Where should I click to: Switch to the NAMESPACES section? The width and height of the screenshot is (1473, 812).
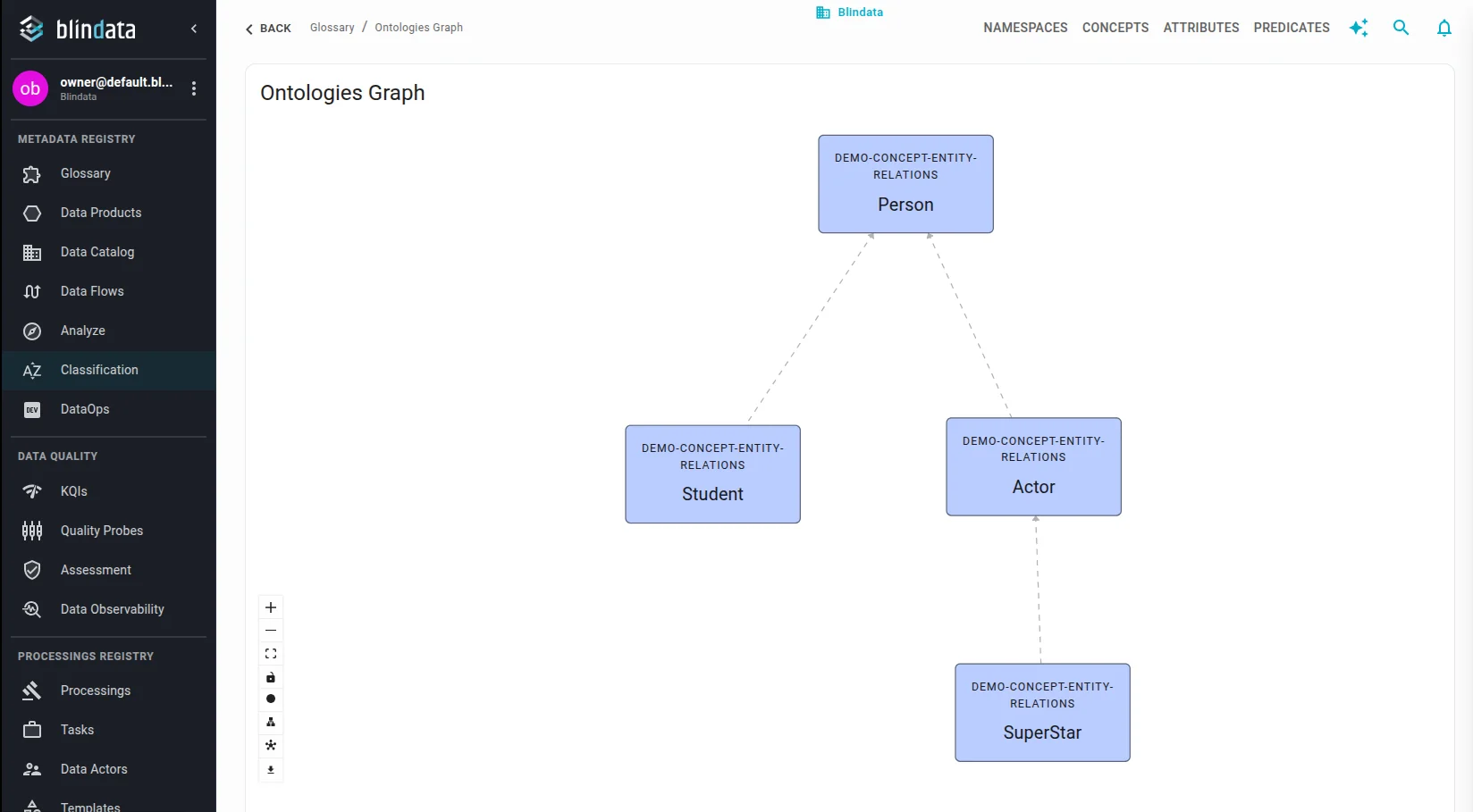tap(1025, 28)
